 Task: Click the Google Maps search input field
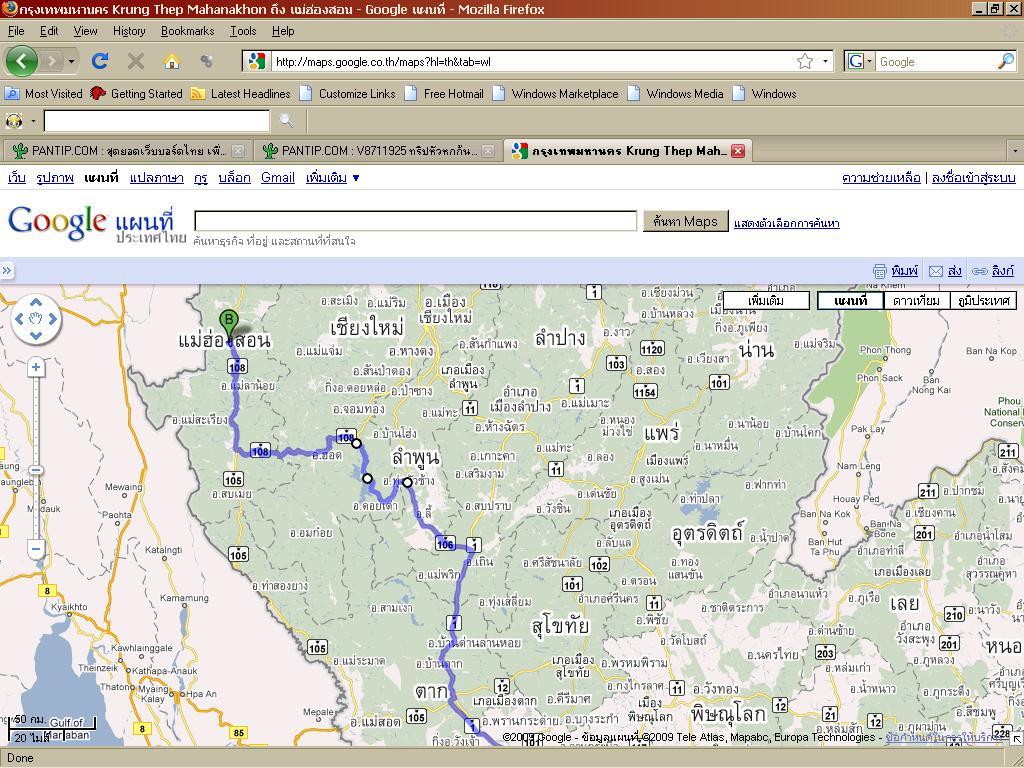(415, 221)
